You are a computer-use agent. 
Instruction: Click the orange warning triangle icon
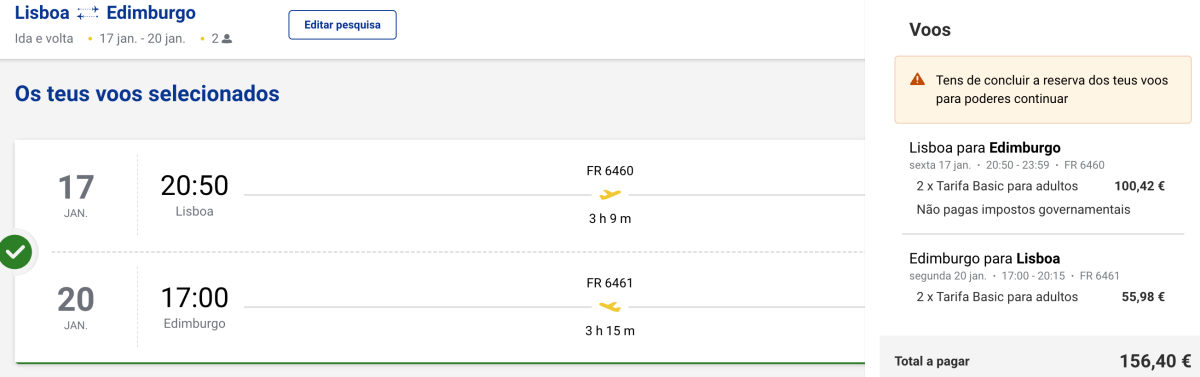tap(917, 80)
